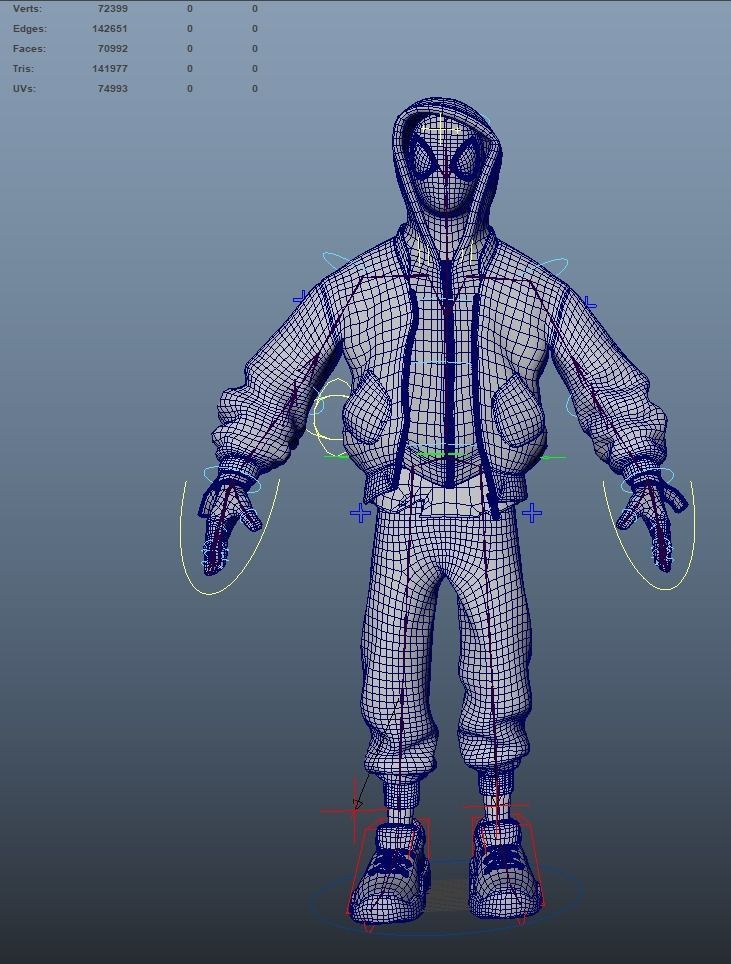Screen dimensions: 731x964
Task: Select the green arrow screen-right of the jacket hem
Action: [x=553, y=457]
